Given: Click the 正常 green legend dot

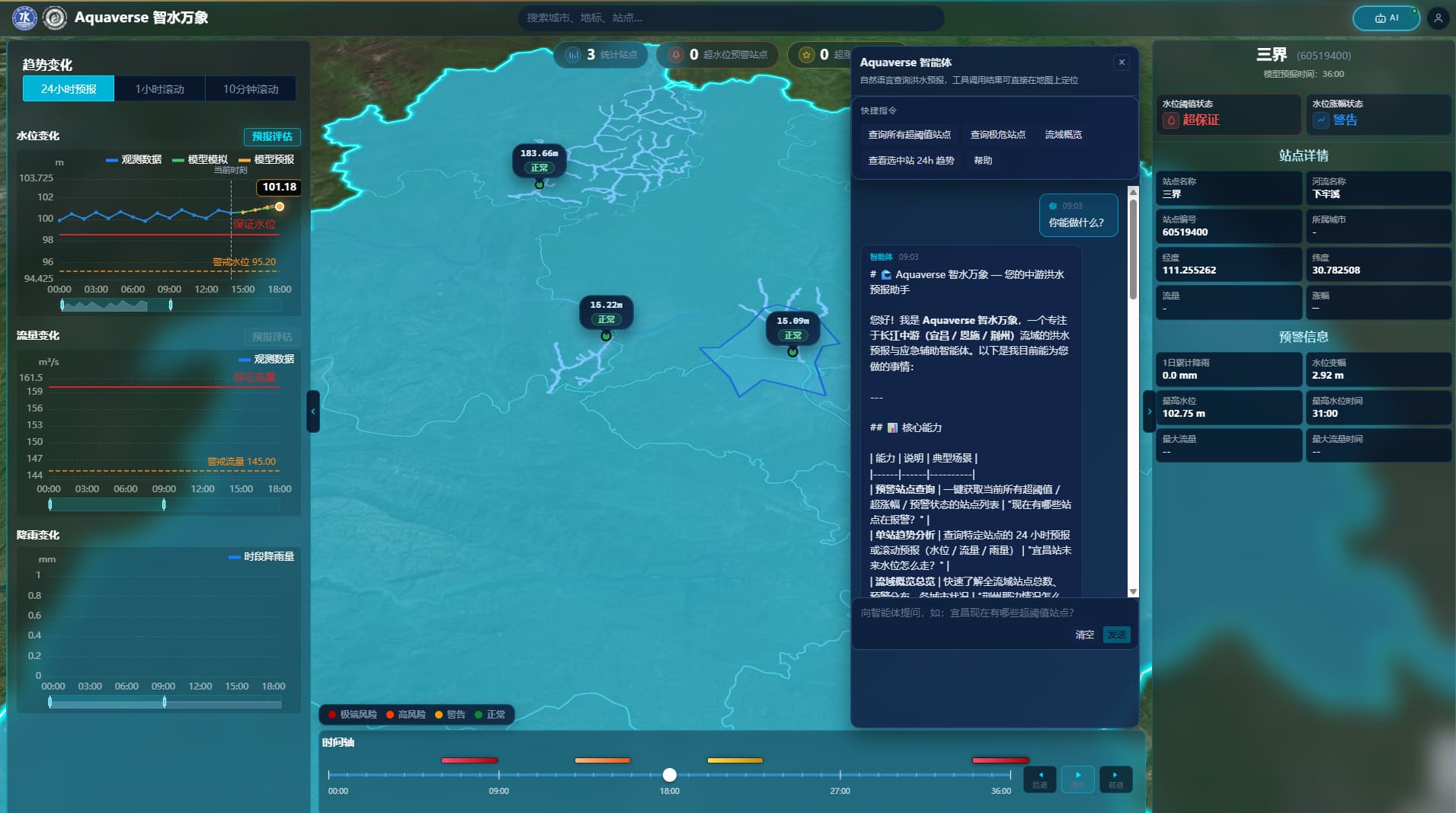Looking at the screenshot, I should coord(478,715).
